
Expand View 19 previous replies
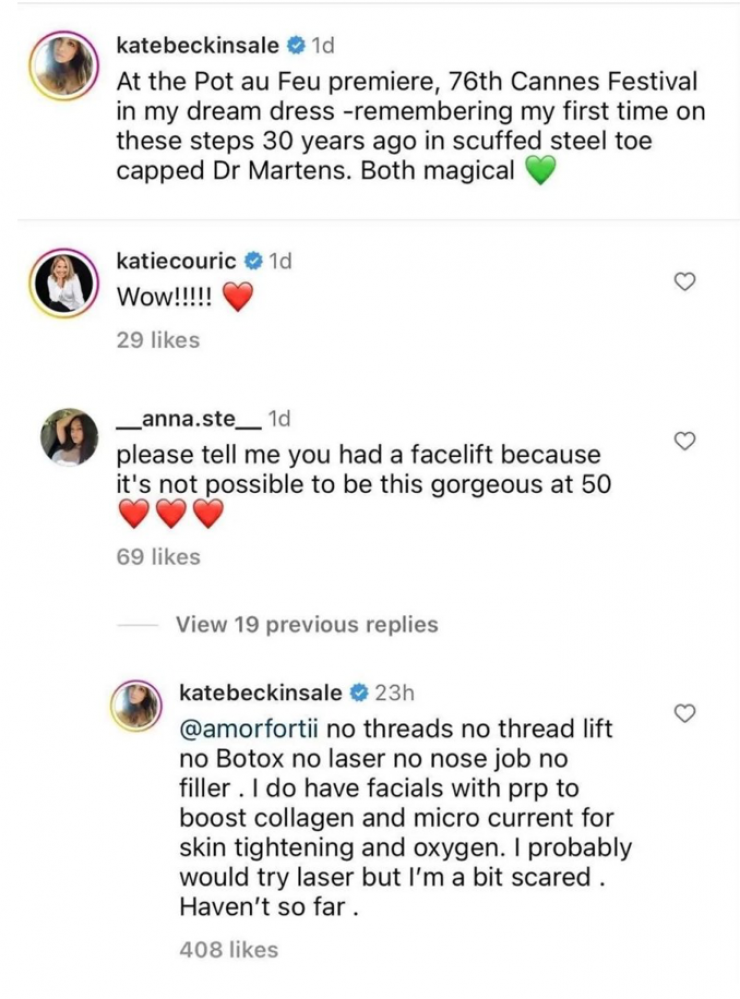click(306, 625)
